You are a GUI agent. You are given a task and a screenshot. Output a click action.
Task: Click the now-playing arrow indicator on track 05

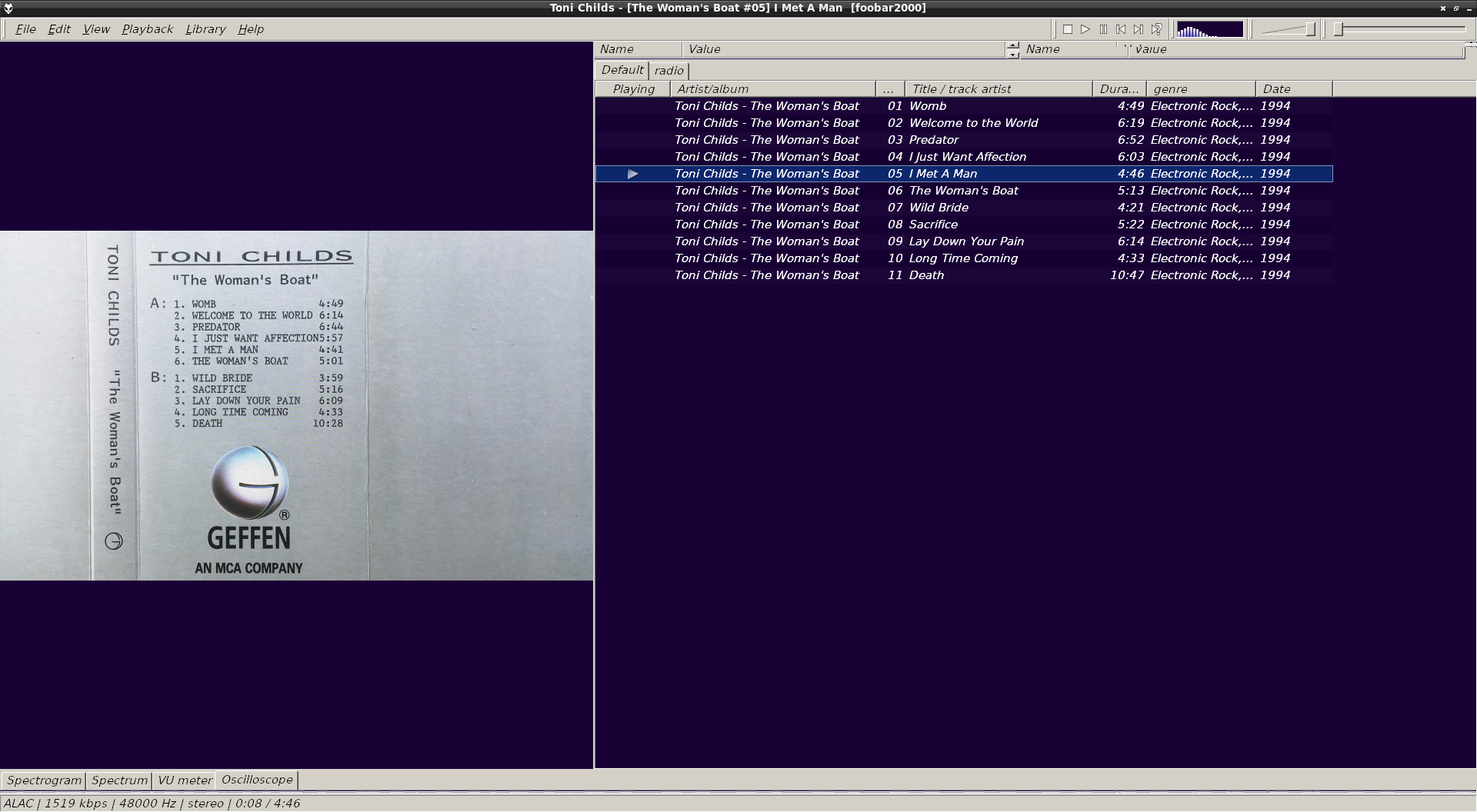tap(632, 174)
